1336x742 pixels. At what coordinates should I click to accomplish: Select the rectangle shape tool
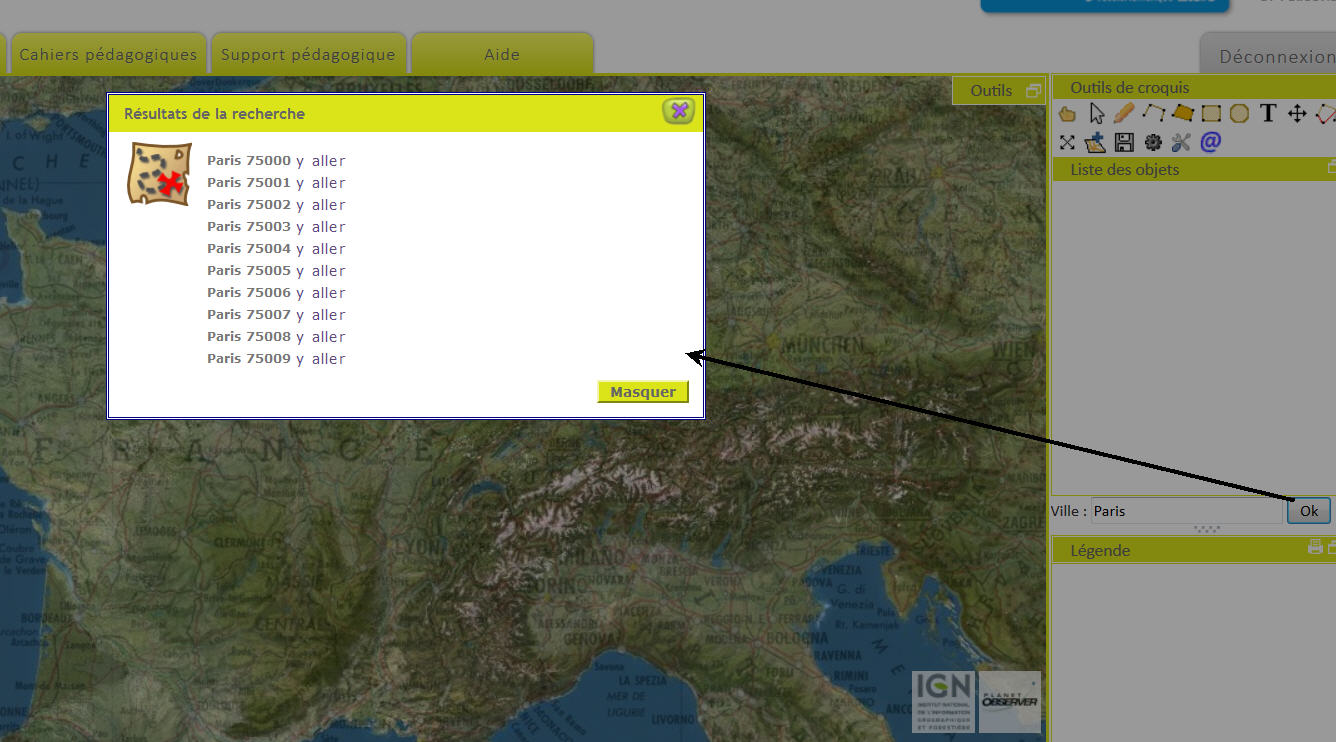pyautogui.click(x=1211, y=114)
